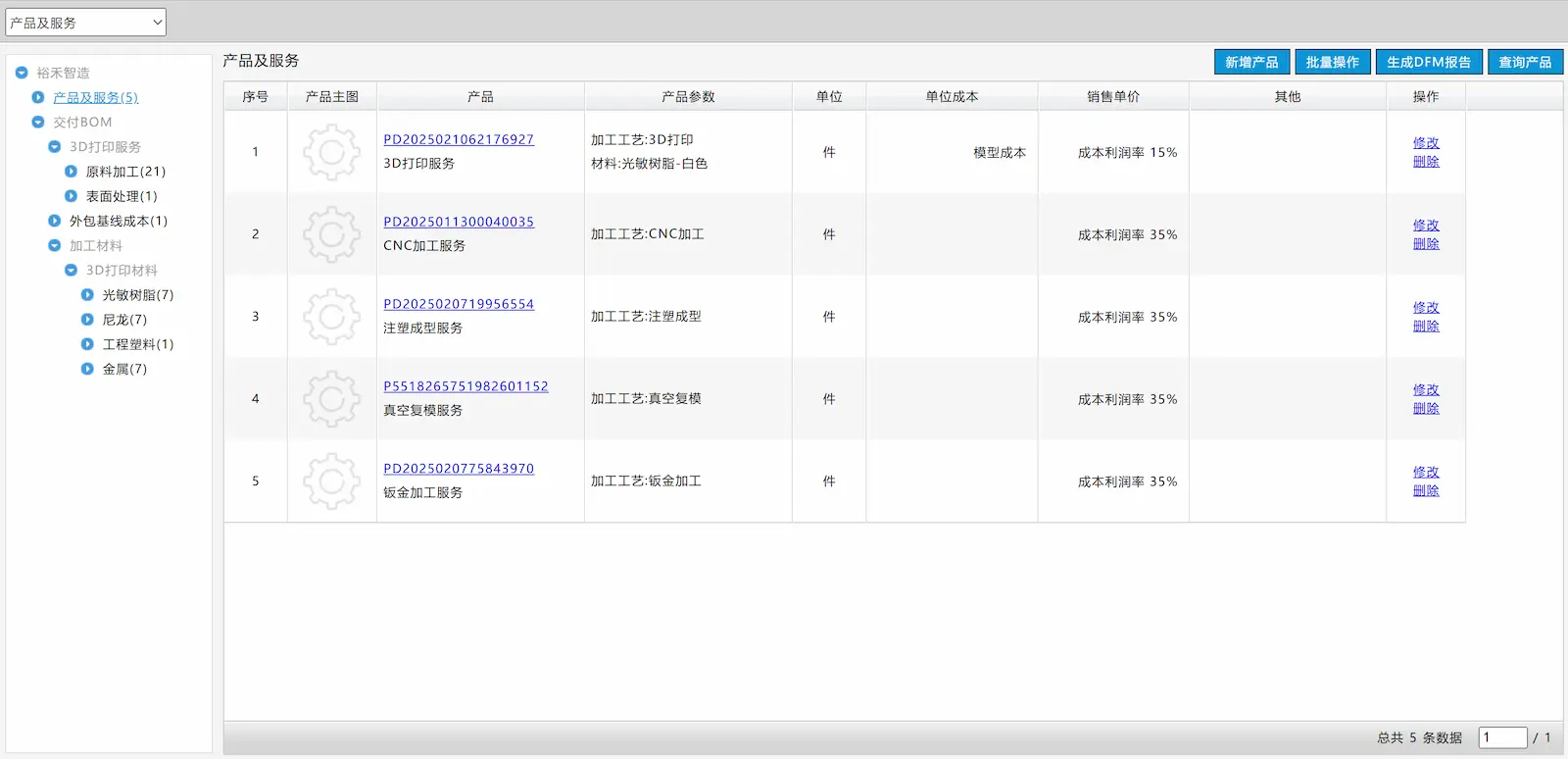Viewport: 1568px width, 759px height.
Task: Select 光敏树脂(7) tree item
Action: pyautogui.click(x=138, y=295)
